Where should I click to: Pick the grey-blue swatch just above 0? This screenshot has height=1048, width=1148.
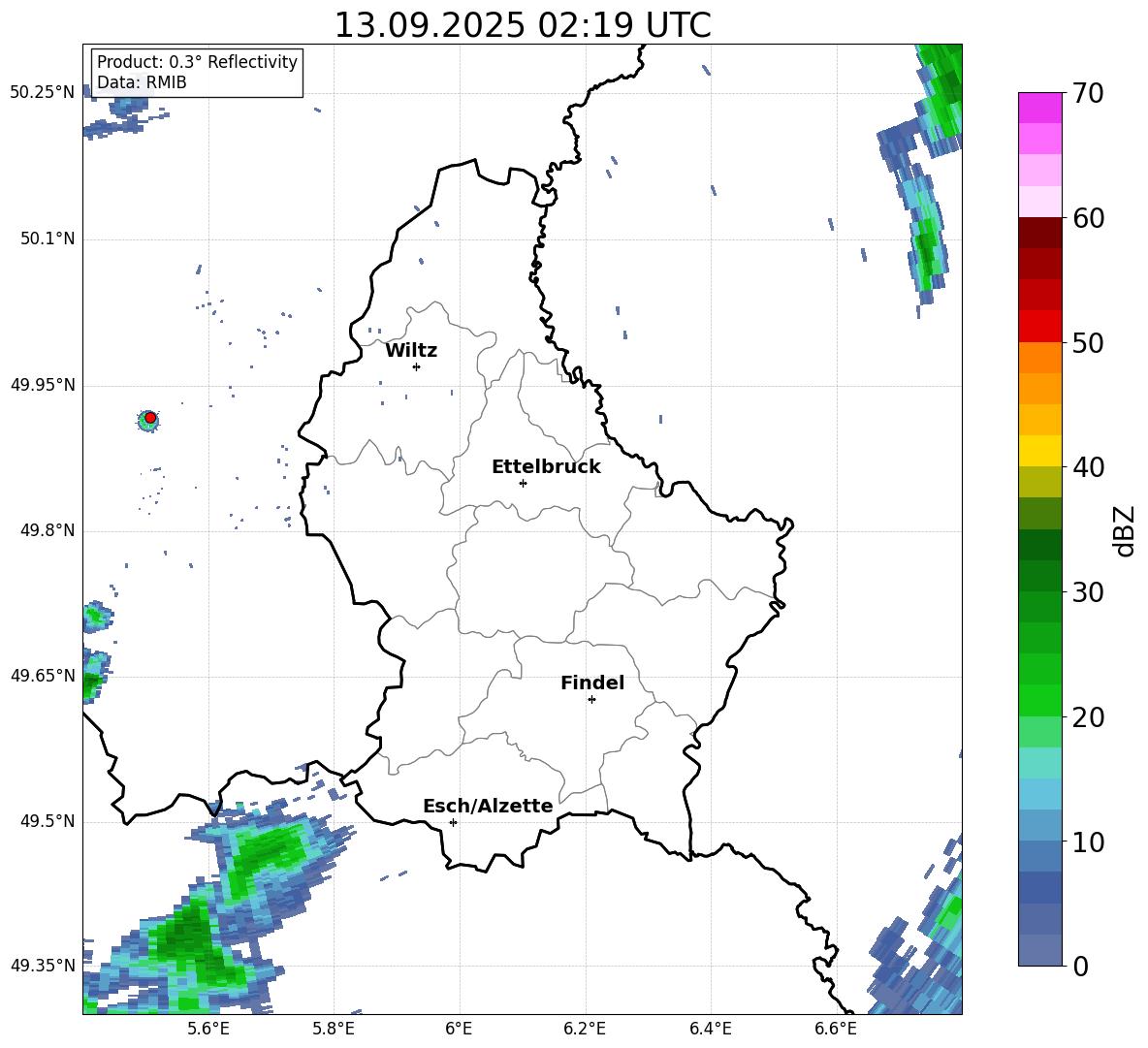tap(1039, 950)
